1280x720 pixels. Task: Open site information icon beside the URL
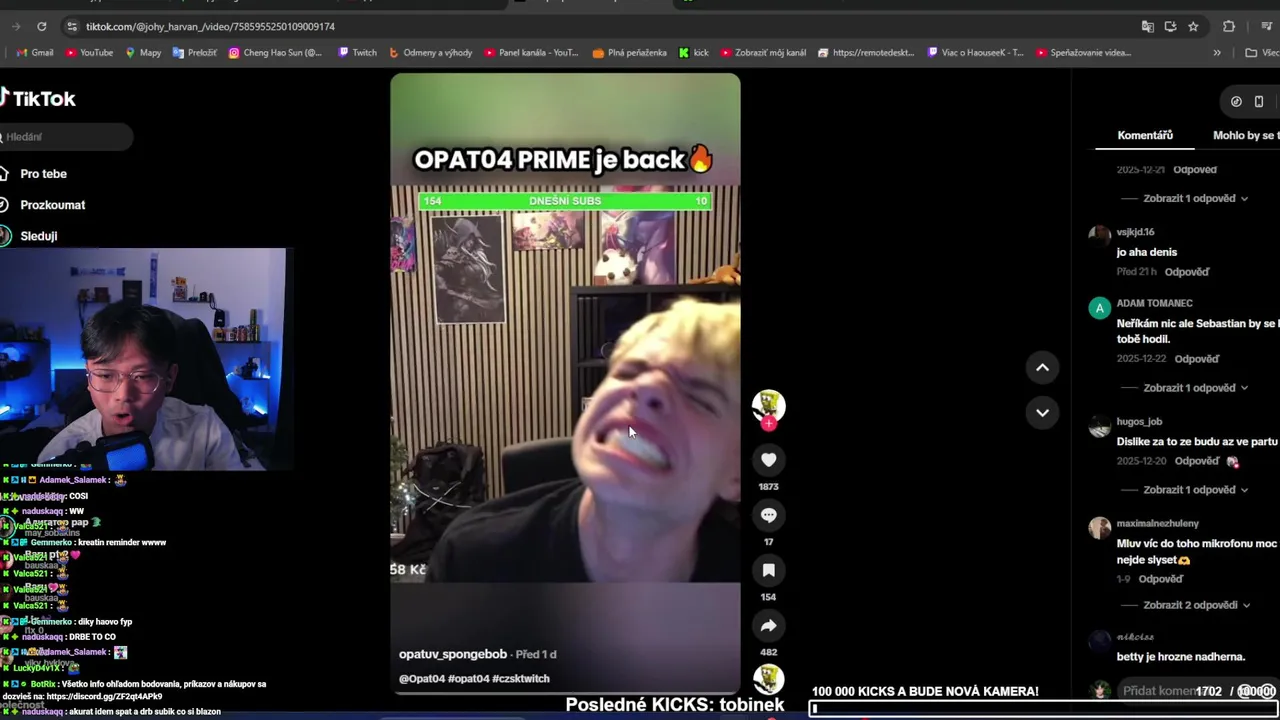[71, 26]
